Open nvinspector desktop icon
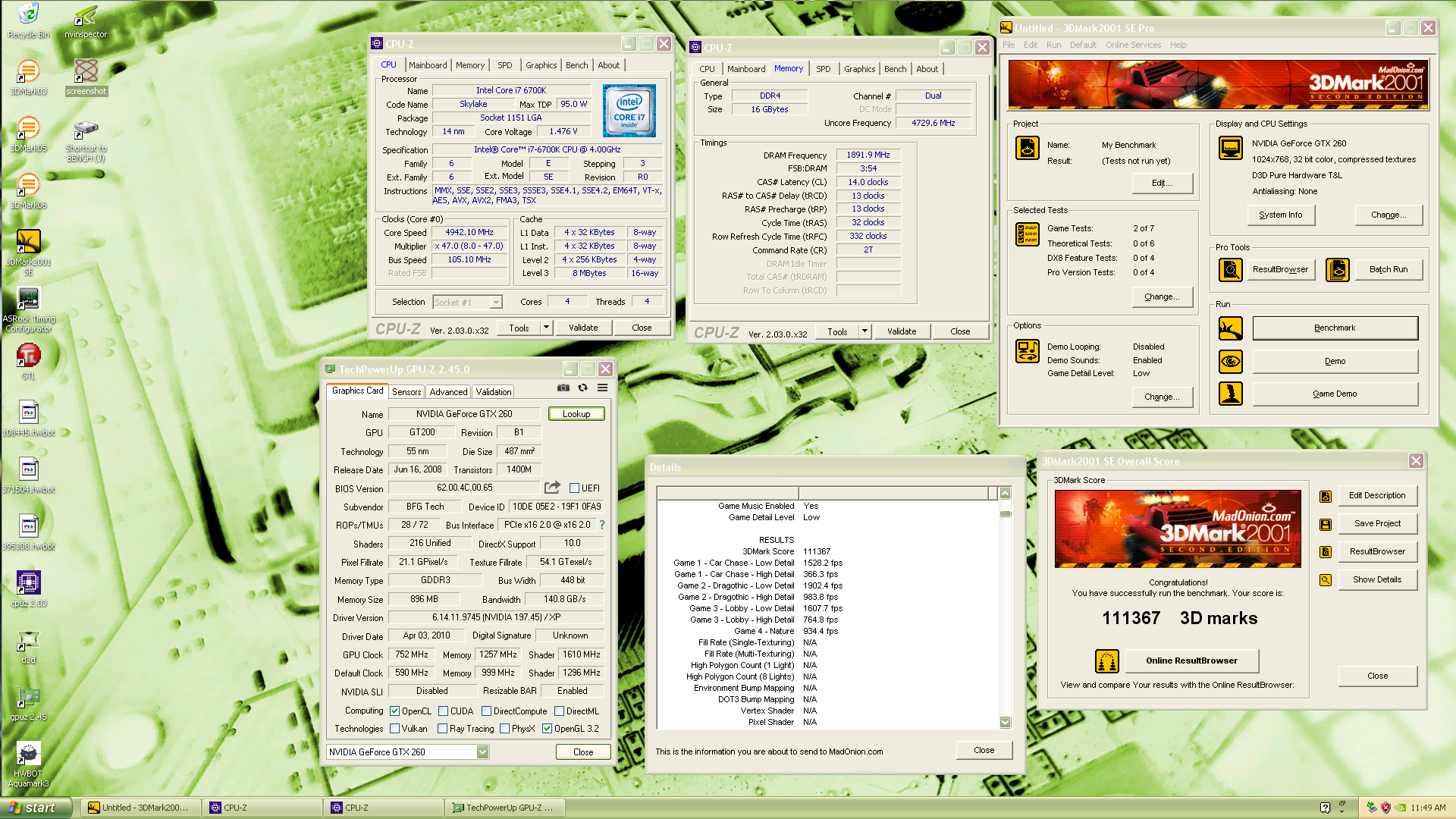 pyautogui.click(x=86, y=14)
